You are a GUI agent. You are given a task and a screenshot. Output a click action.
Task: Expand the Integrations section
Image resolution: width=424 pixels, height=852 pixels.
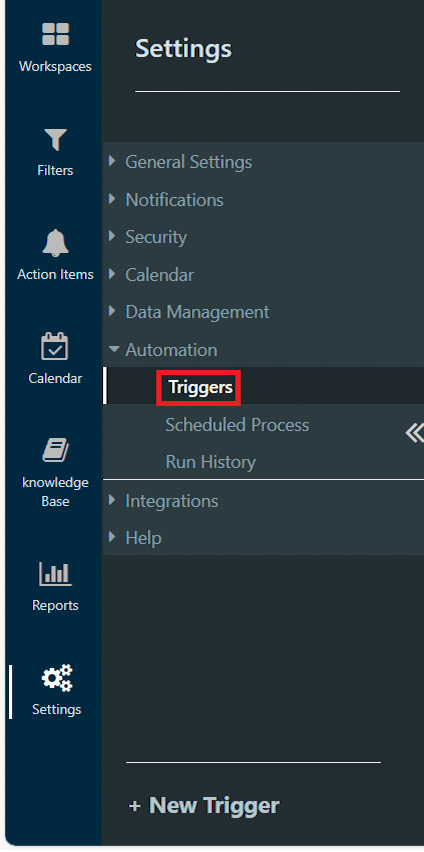click(264, 500)
